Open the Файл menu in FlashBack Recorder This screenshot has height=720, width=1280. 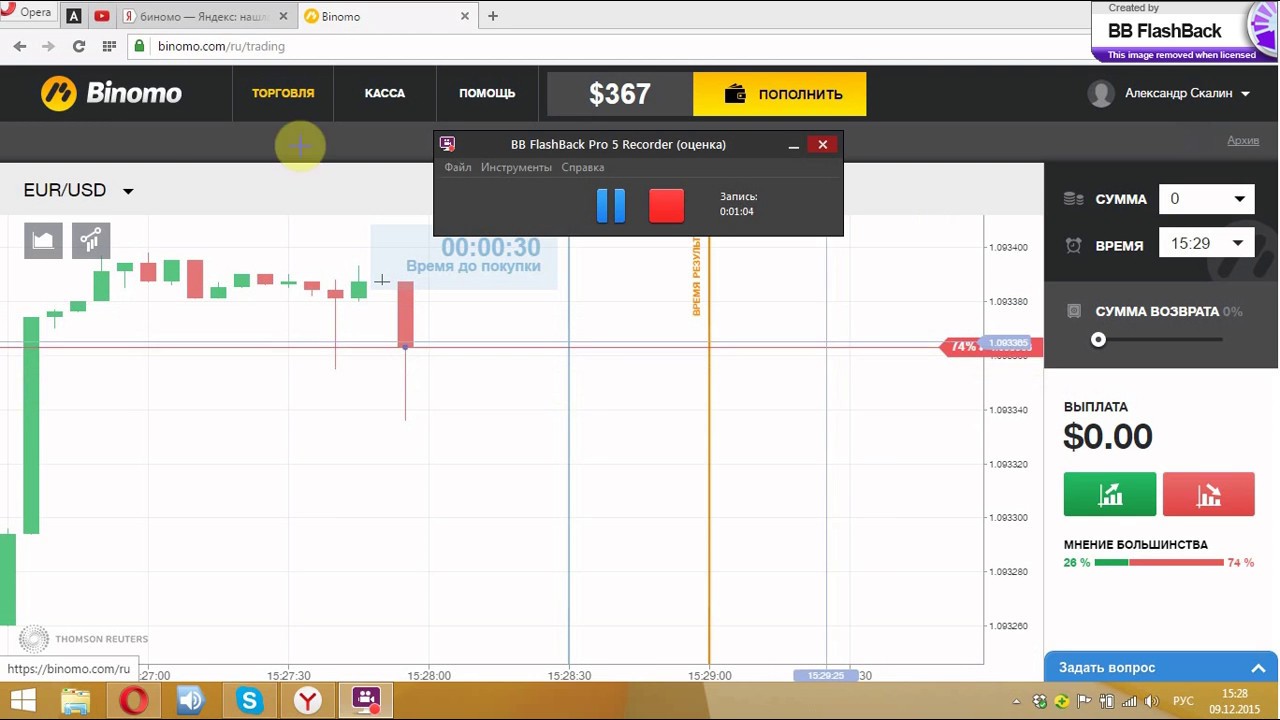point(458,167)
